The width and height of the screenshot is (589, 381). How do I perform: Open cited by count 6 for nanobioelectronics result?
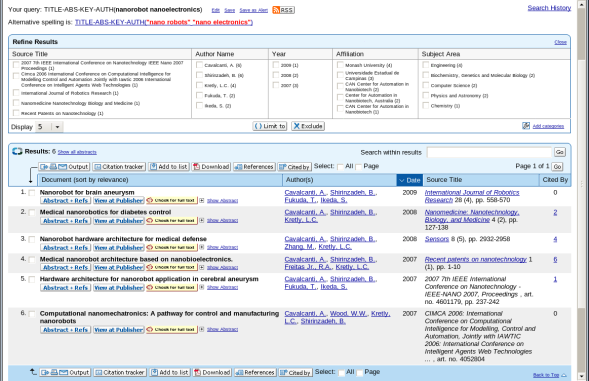[x=555, y=259]
